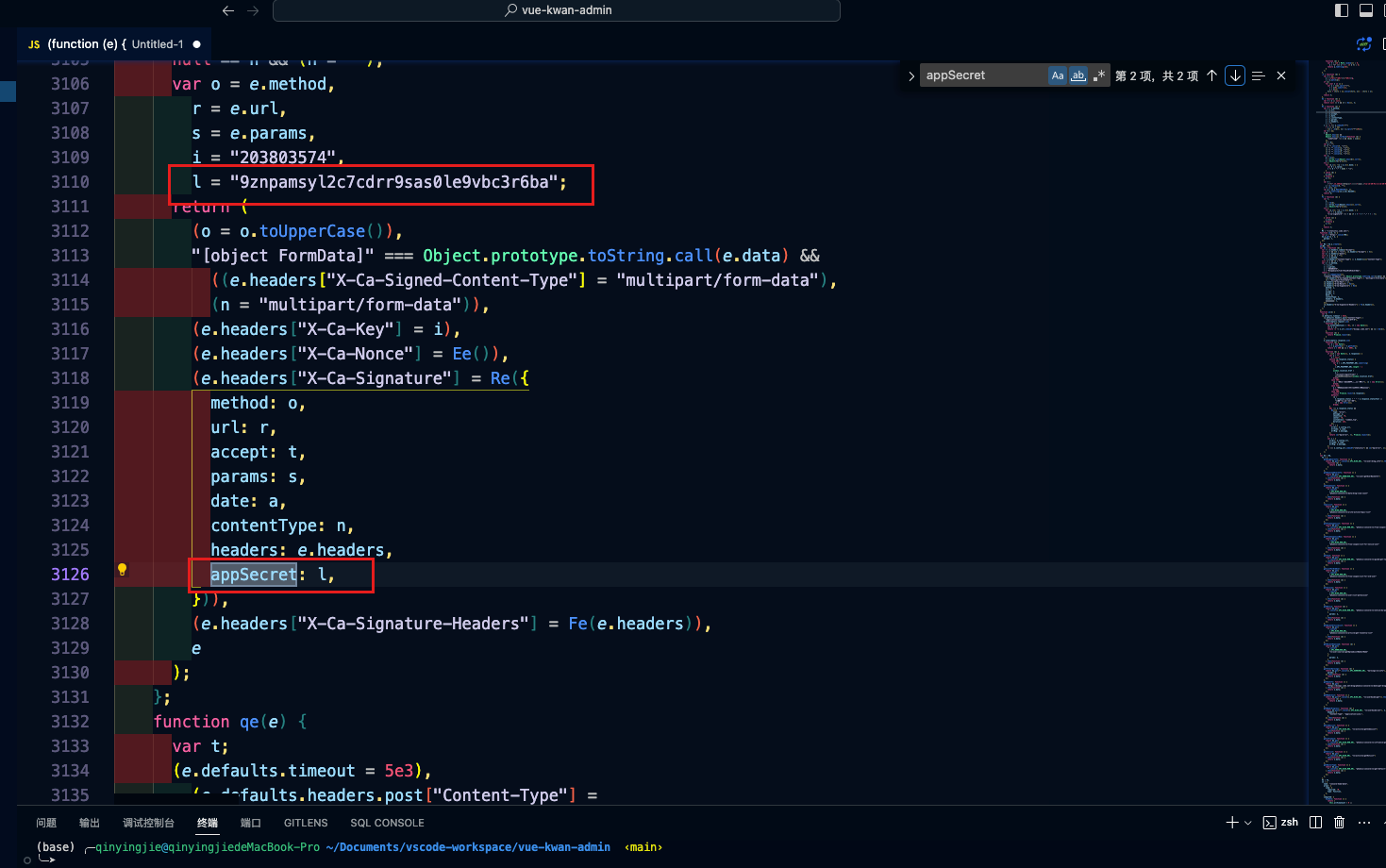Click the string "9znpamsyl2c7cdrr9sas0le9vbc3r6ba"
Screen dimensions: 1386x868
pos(394,182)
